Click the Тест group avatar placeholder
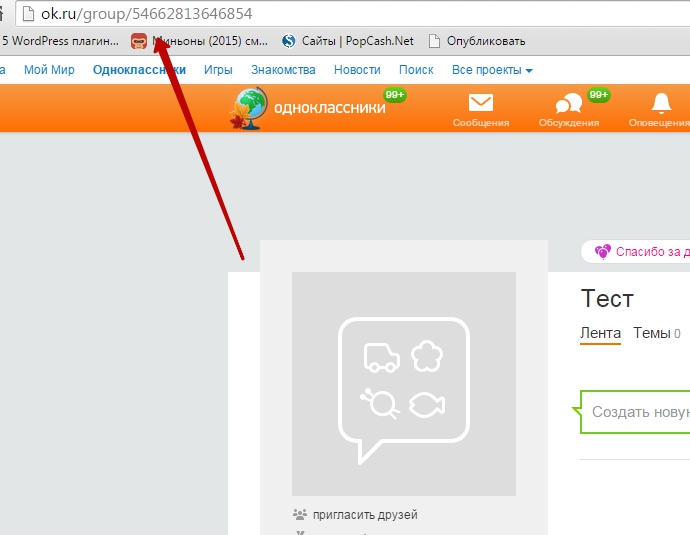 click(x=403, y=383)
